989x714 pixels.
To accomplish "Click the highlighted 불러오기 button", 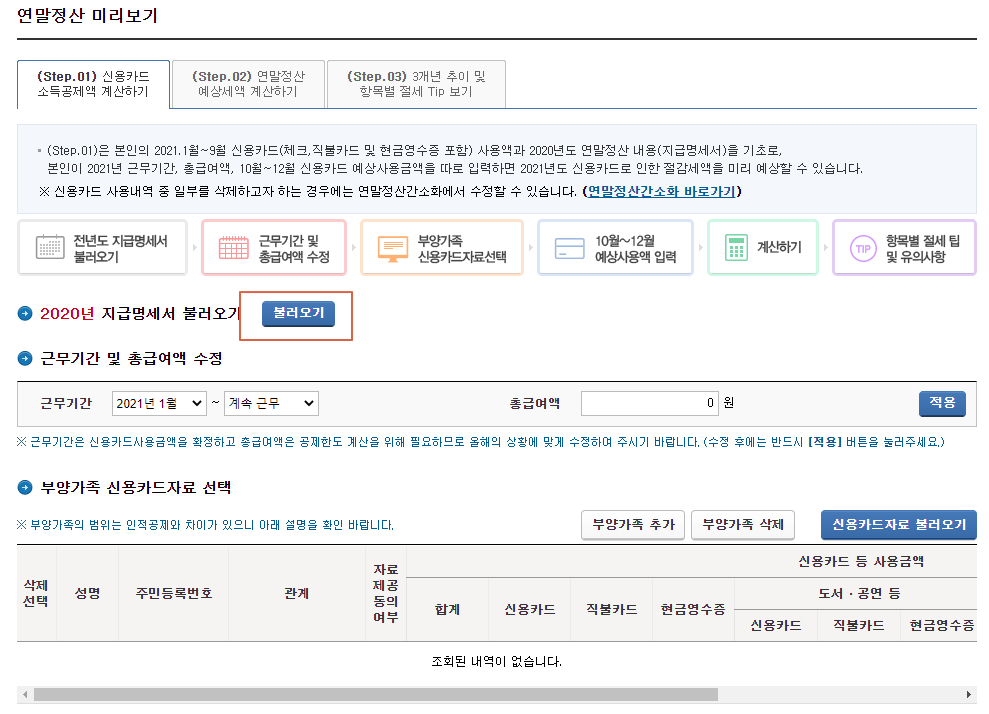I will (295, 315).
